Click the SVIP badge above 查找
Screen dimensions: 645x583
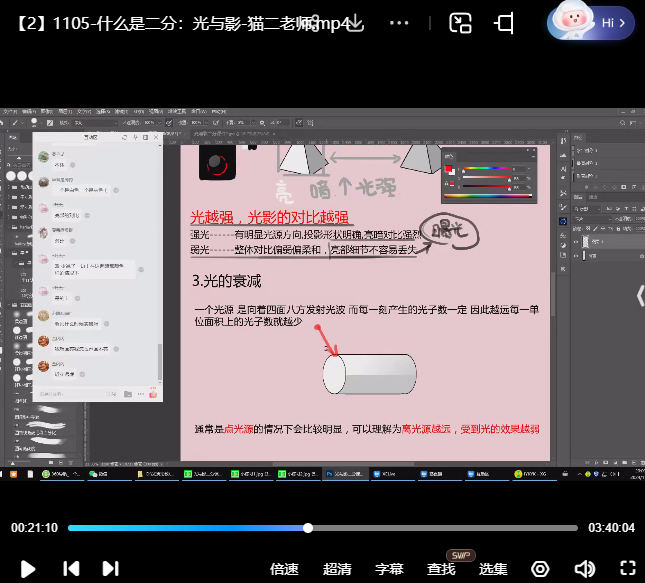[x=461, y=555]
